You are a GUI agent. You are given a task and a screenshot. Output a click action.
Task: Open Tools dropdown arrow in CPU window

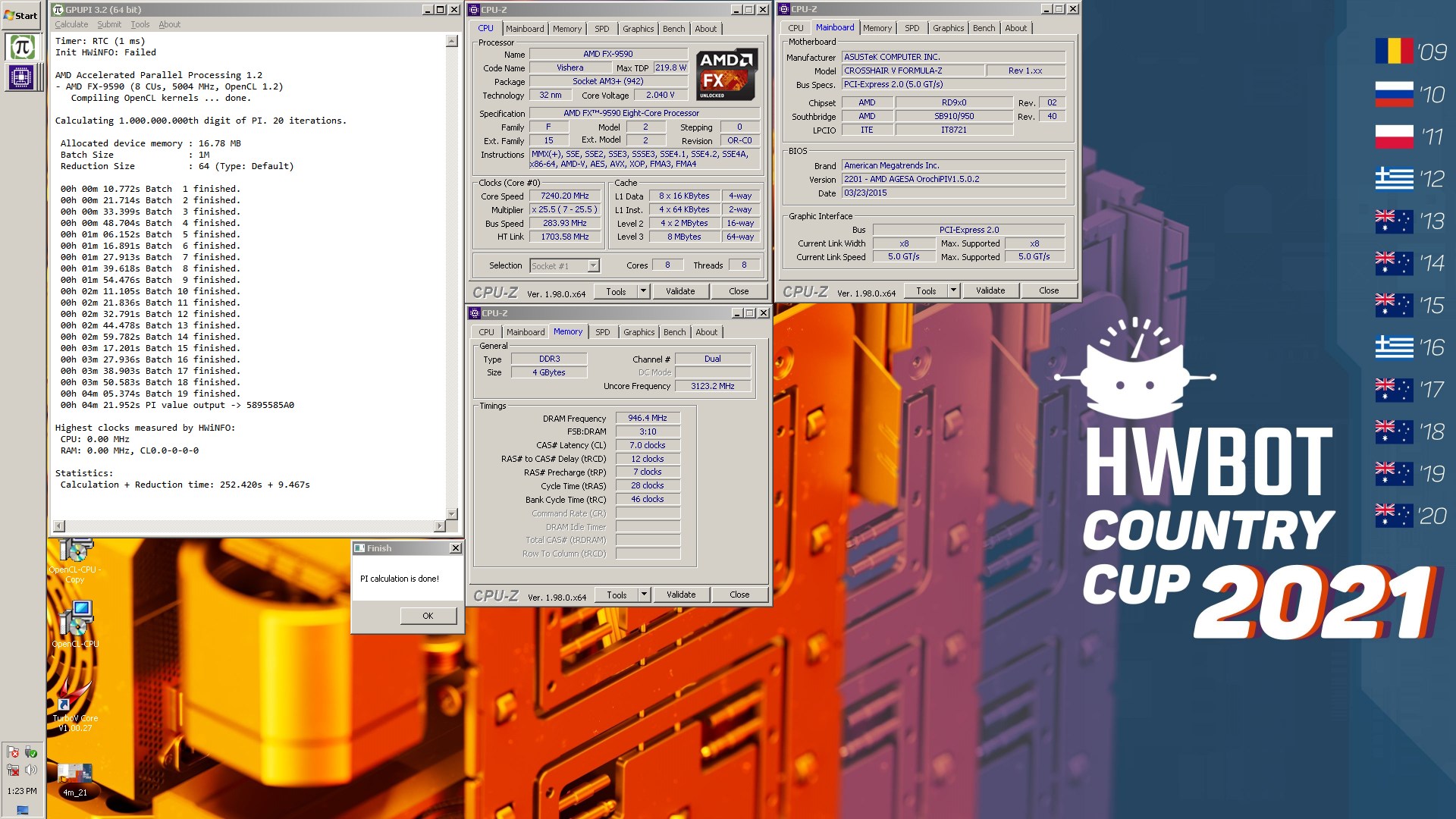pos(643,291)
